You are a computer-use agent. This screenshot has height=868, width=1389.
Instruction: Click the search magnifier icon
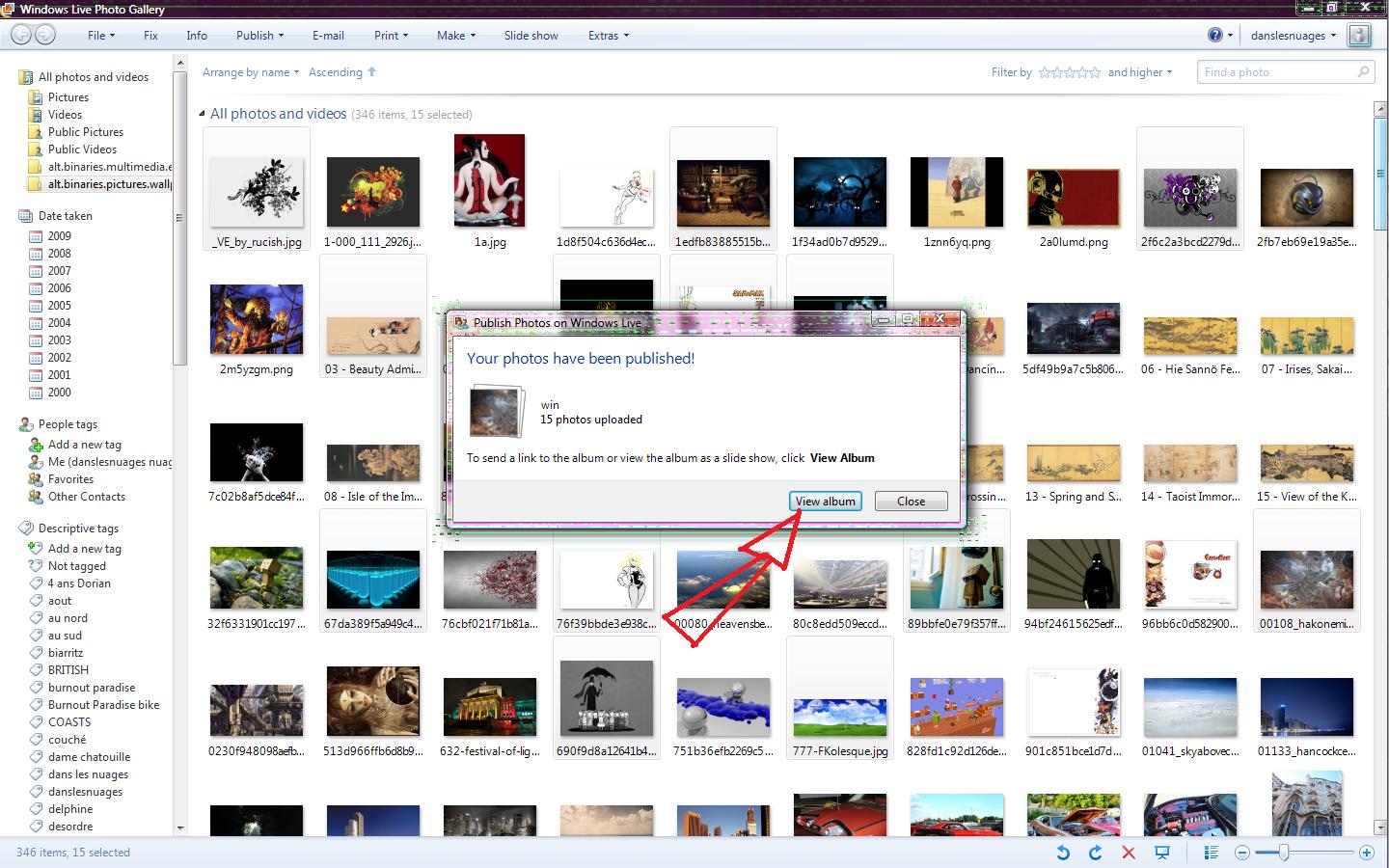(1363, 71)
